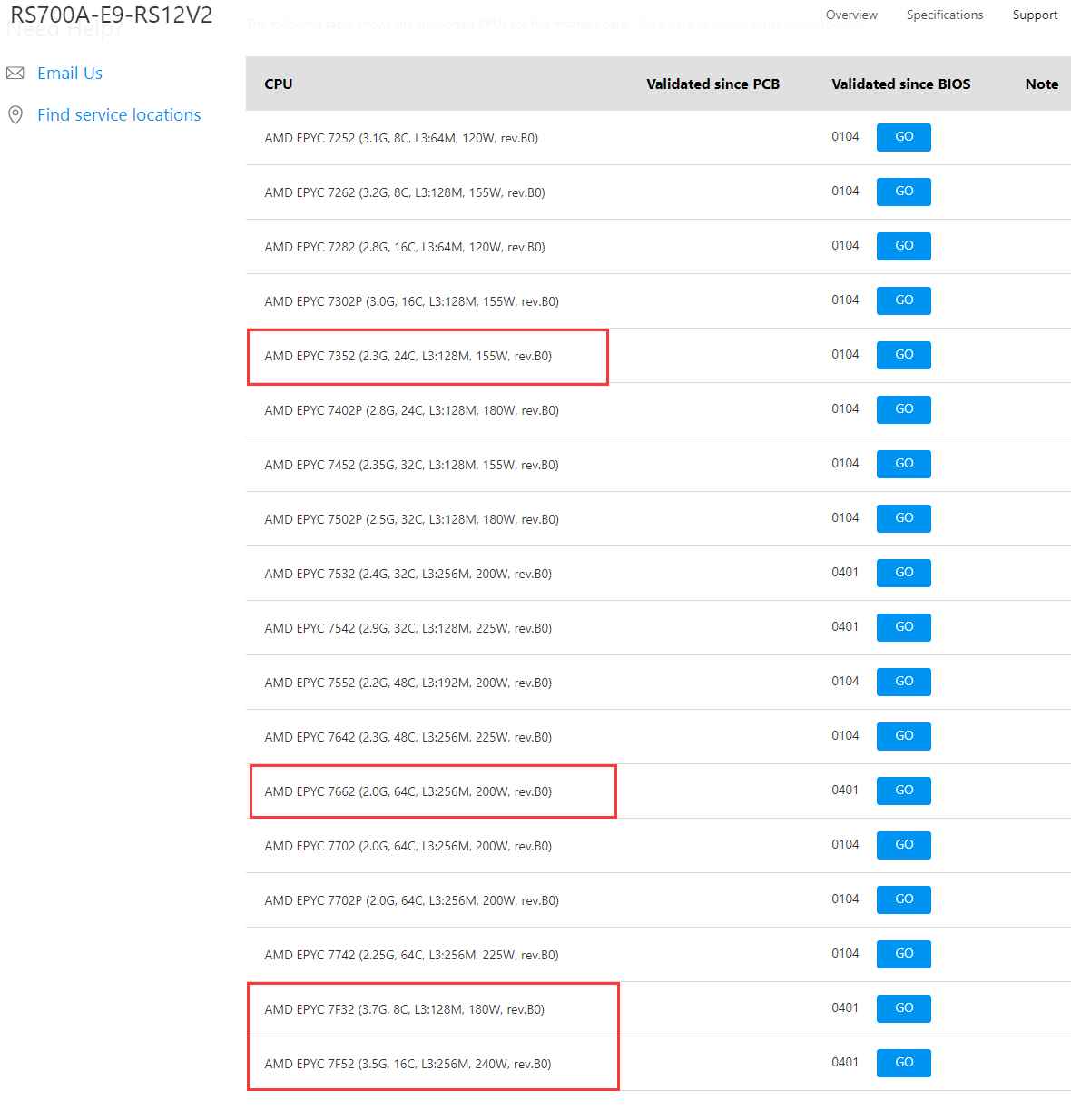This screenshot has height=1120, width=1071.
Task: Open Find service locations link
Action: [x=119, y=115]
